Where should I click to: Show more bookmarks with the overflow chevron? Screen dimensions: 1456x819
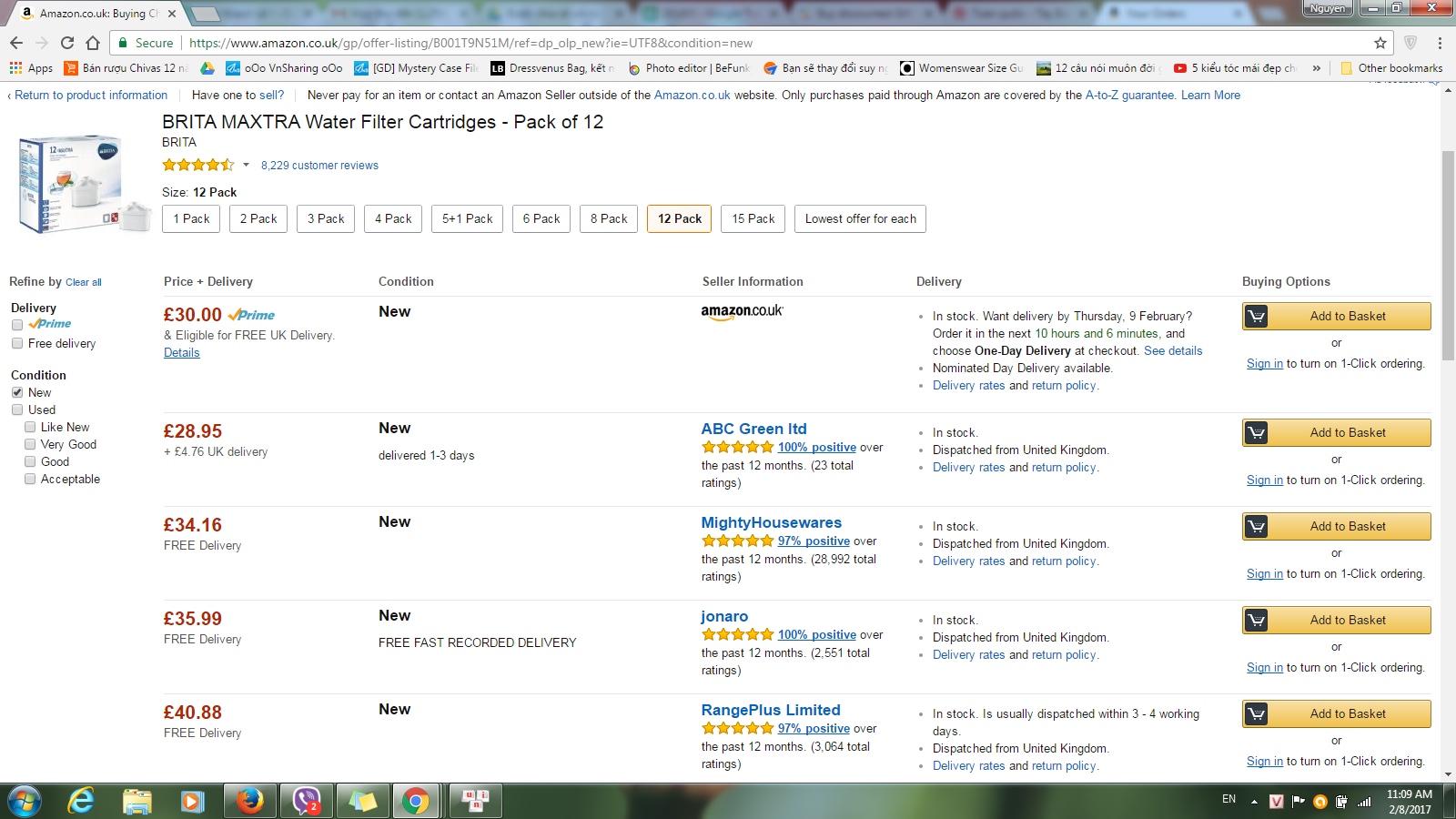pos(1316,68)
